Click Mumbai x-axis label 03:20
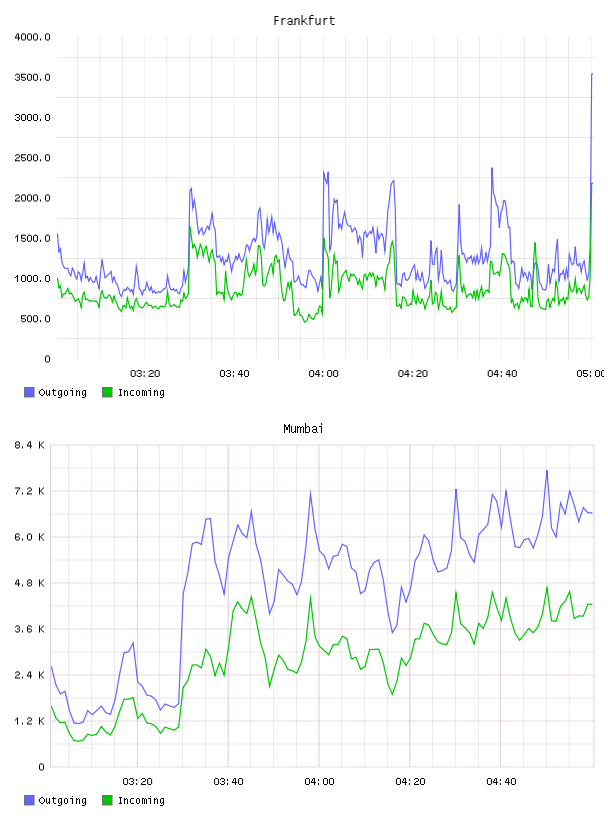The image size is (608, 816). (137, 782)
